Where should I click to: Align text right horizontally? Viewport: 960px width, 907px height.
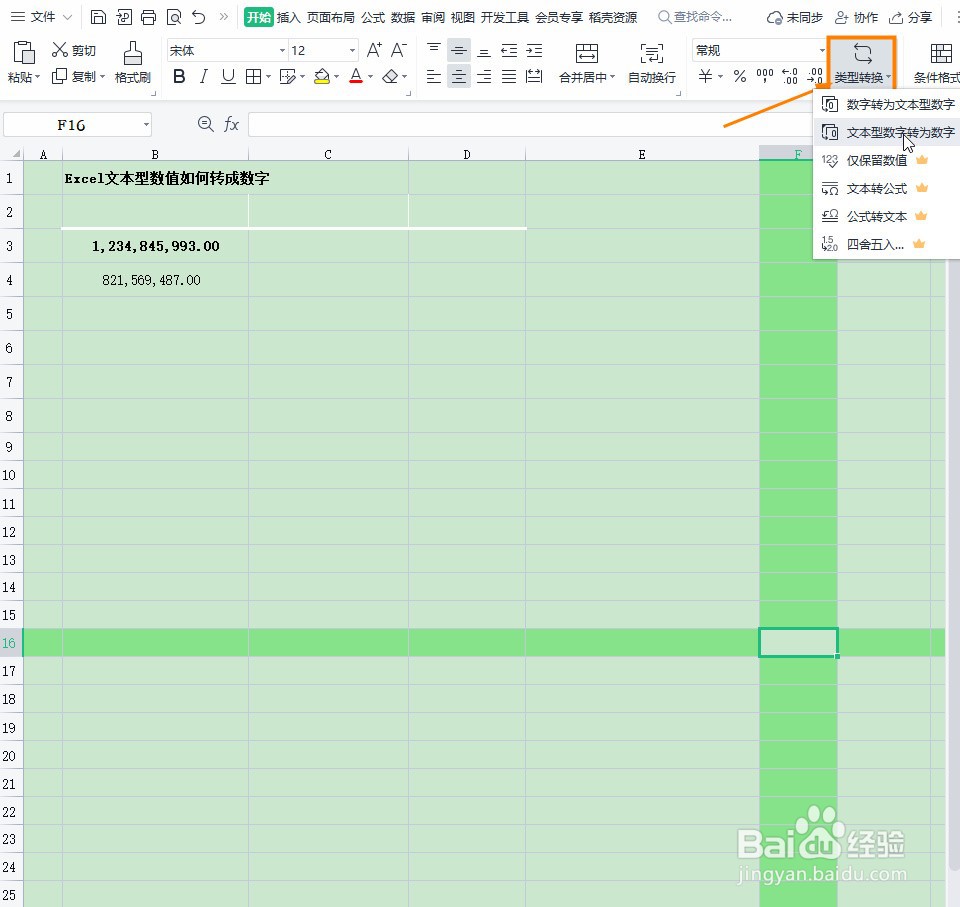pos(484,77)
